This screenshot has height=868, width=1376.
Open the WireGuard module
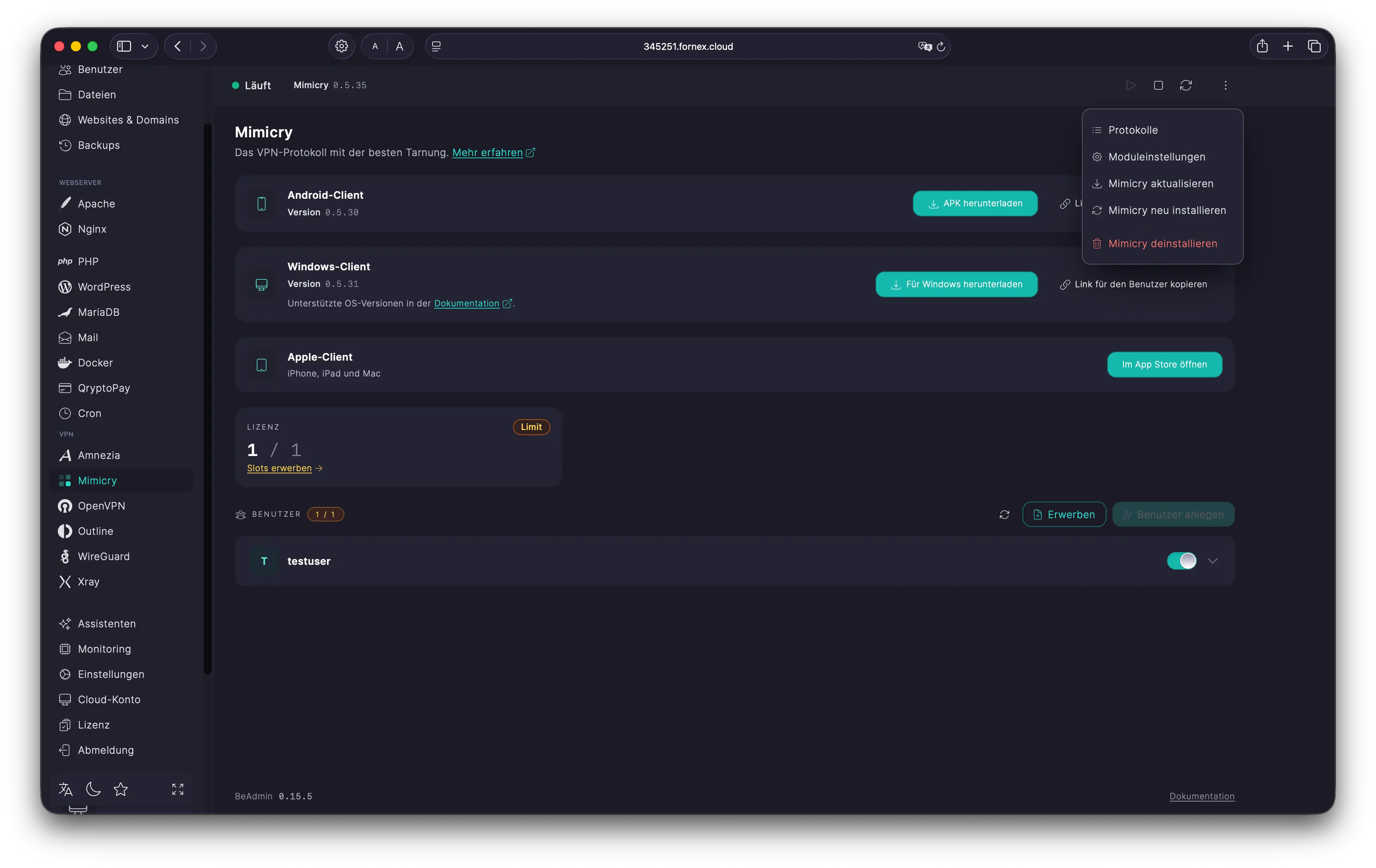coord(94,557)
